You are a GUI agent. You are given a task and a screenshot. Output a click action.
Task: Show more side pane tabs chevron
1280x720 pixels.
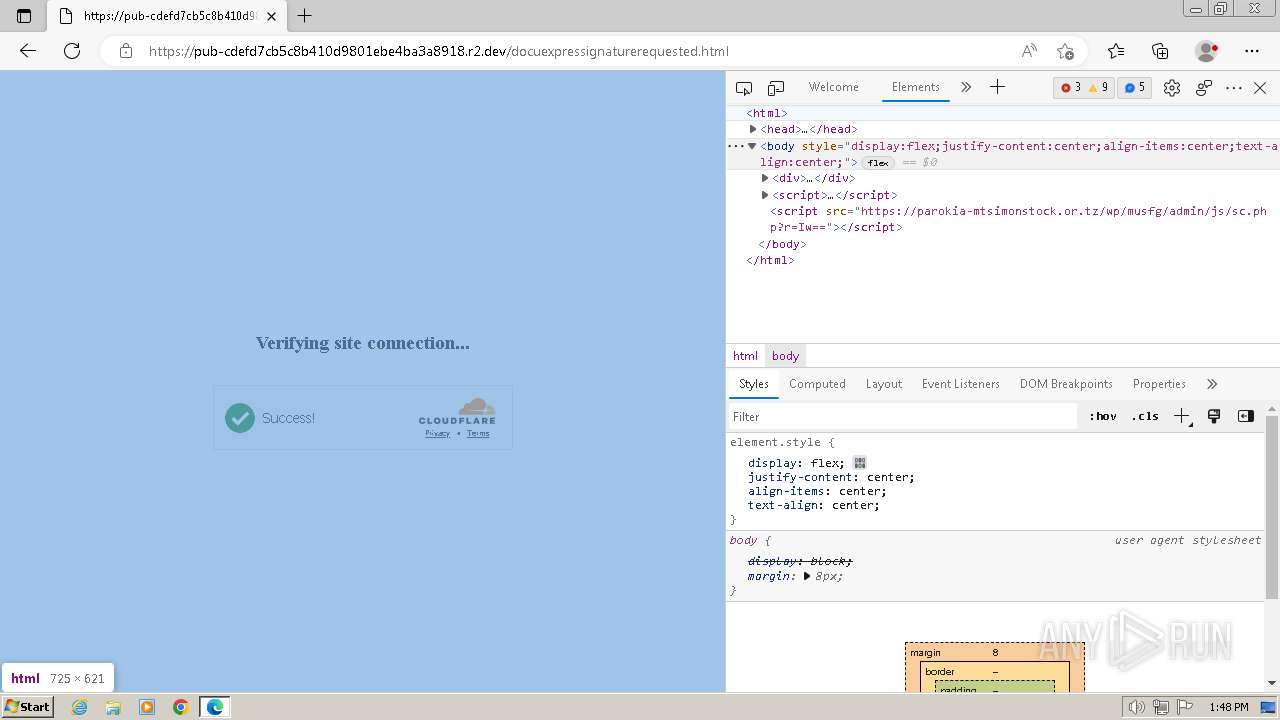[1212, 384]
